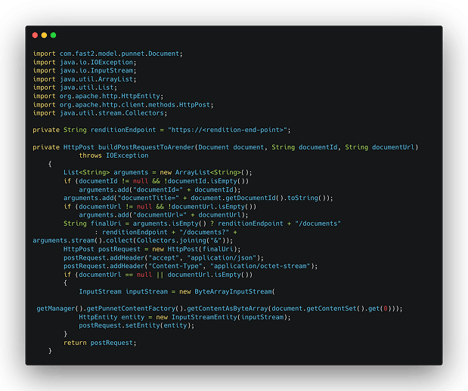This screenshot has height=391, width=468.
Task: Click the import com.fast2.model.punnet.Document line
Action: click(108, 54)
